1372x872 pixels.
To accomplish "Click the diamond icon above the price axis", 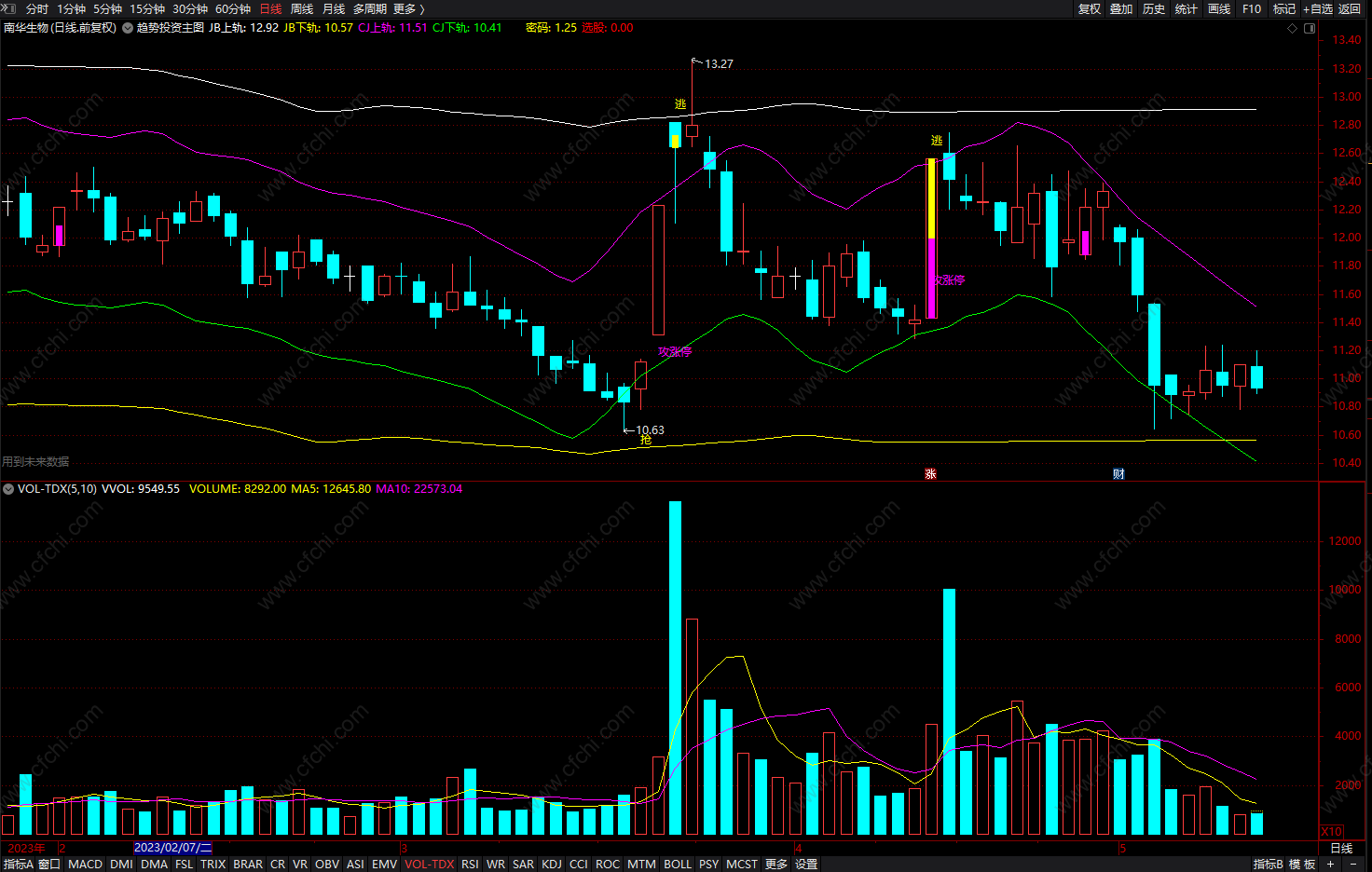I will 1292,28.
